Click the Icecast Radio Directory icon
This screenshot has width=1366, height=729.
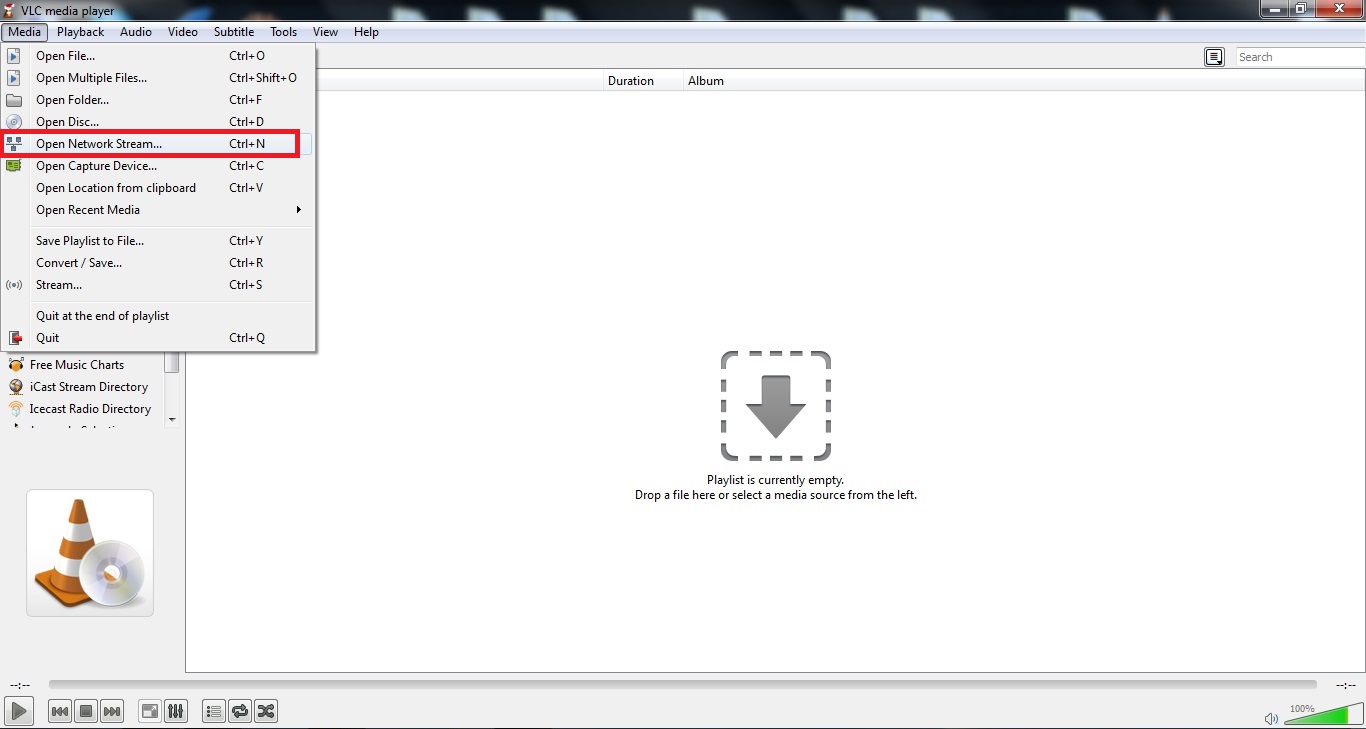[16, 409]
